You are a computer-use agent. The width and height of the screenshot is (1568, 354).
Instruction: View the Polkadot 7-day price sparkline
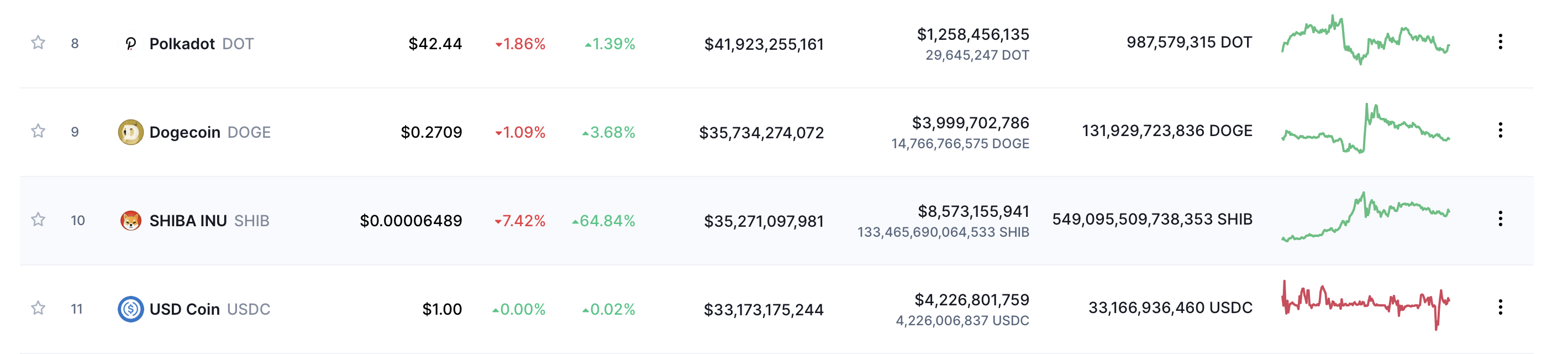(x=1365, y=40)
